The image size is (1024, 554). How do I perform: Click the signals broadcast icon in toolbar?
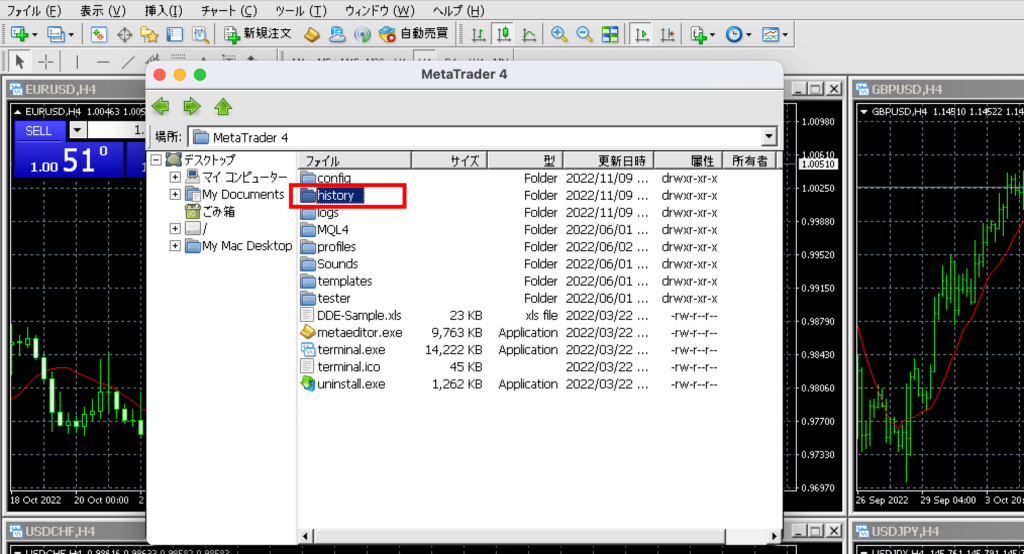[x=362, y=34]
